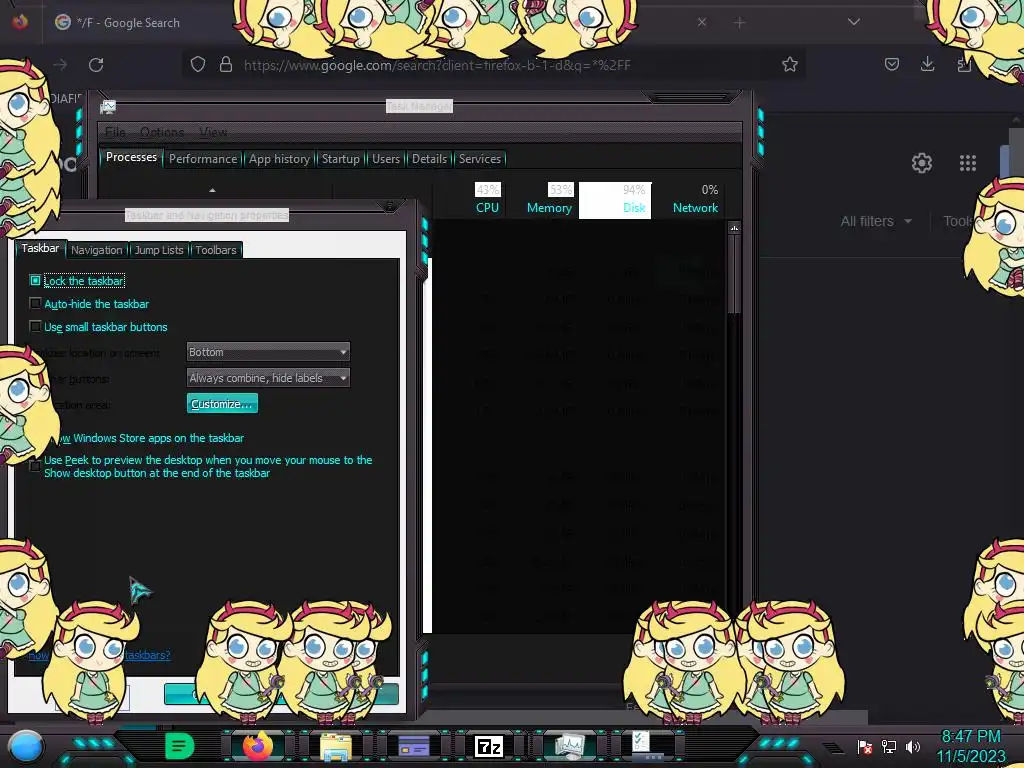Open the taskbar location Bottom dropdown
Viewport: 1024px width, 768px height.
point(268,352)
